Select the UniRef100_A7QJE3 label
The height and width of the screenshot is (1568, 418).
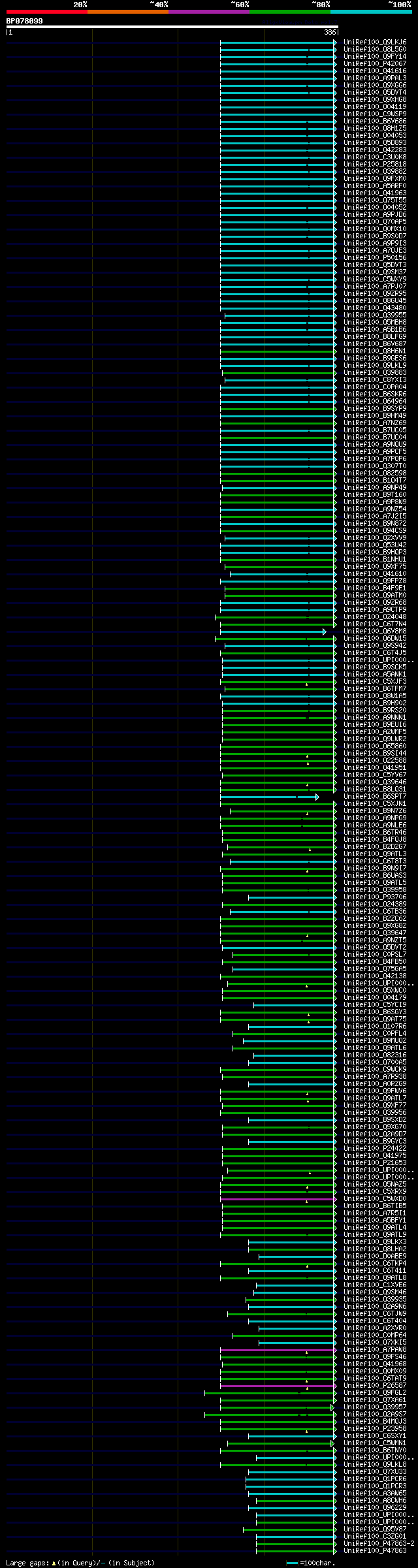pyautogui.click(x=375, y=250)
